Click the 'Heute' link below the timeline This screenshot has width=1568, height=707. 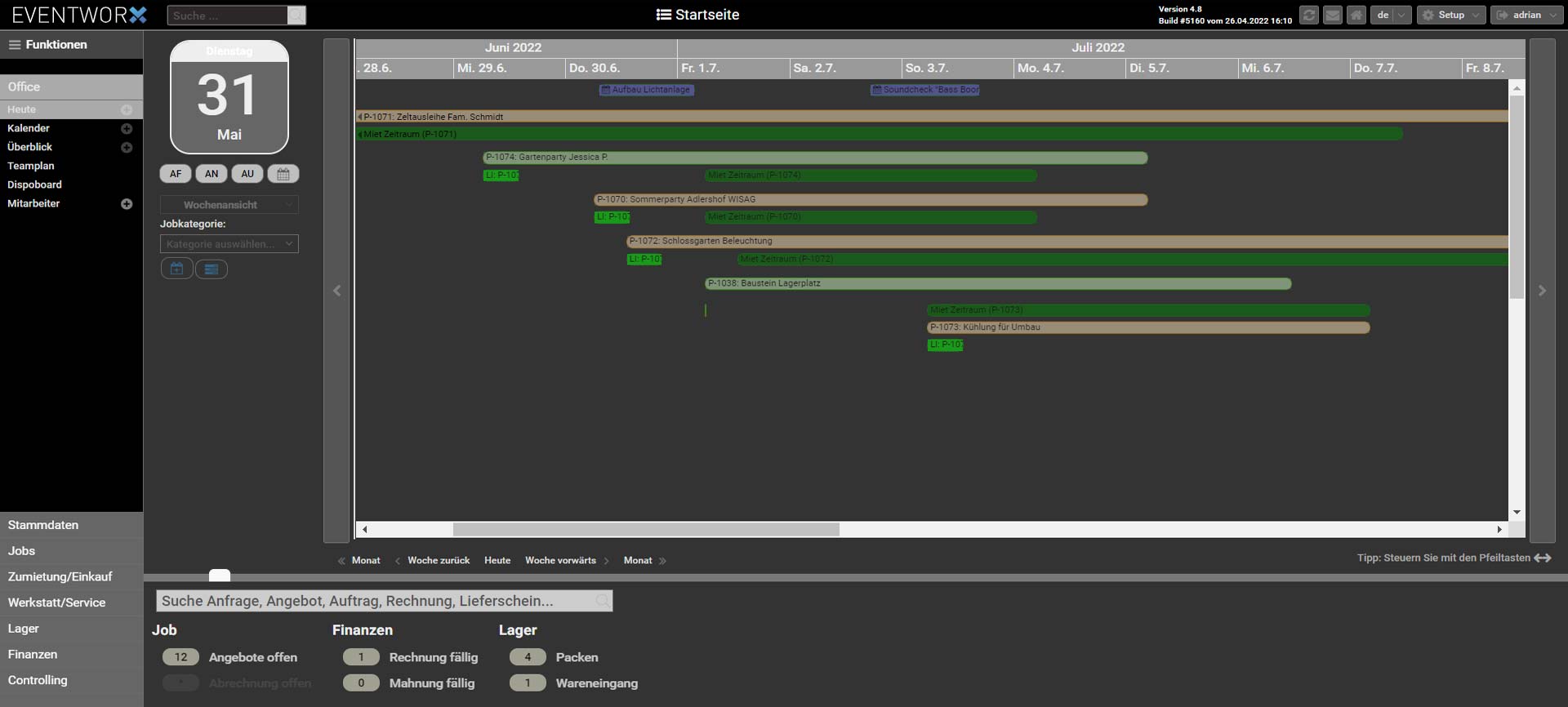click(497, 561)
